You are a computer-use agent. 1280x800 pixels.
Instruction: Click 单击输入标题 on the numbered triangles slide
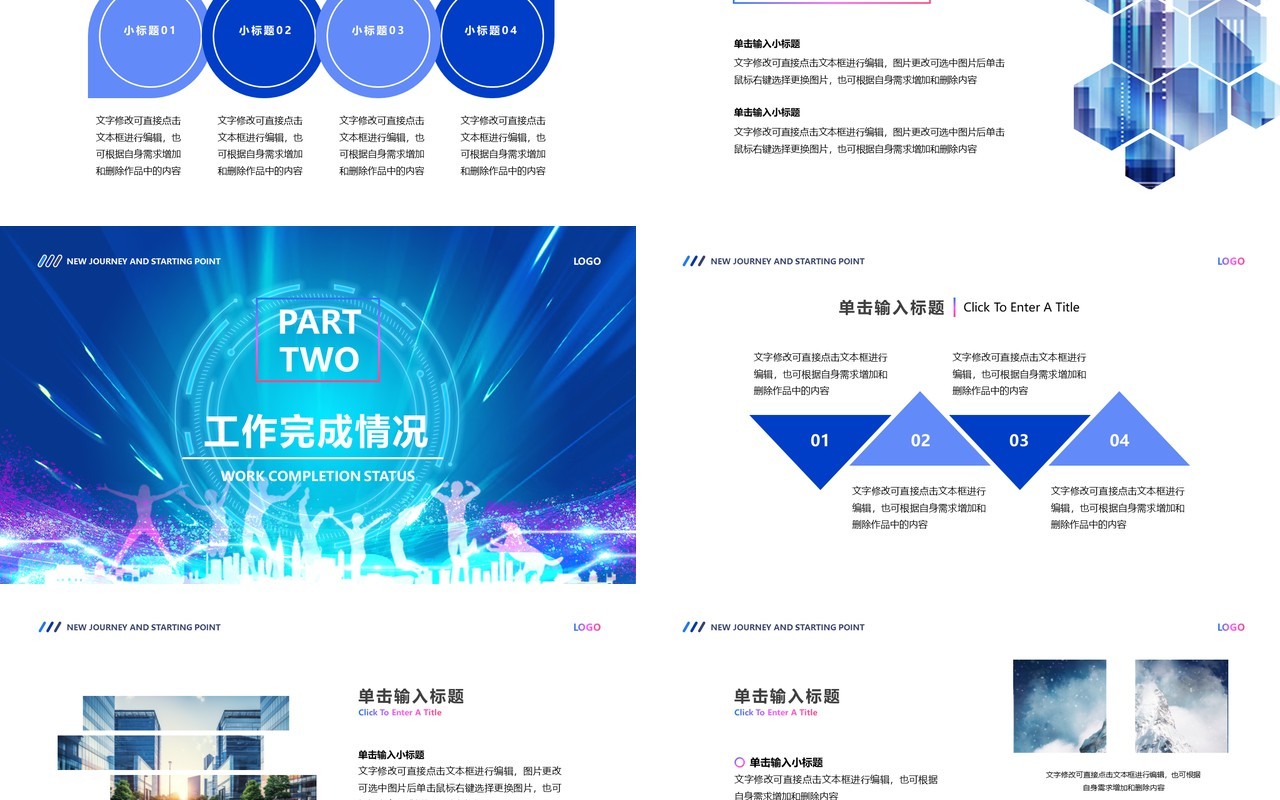click(891, 308)
